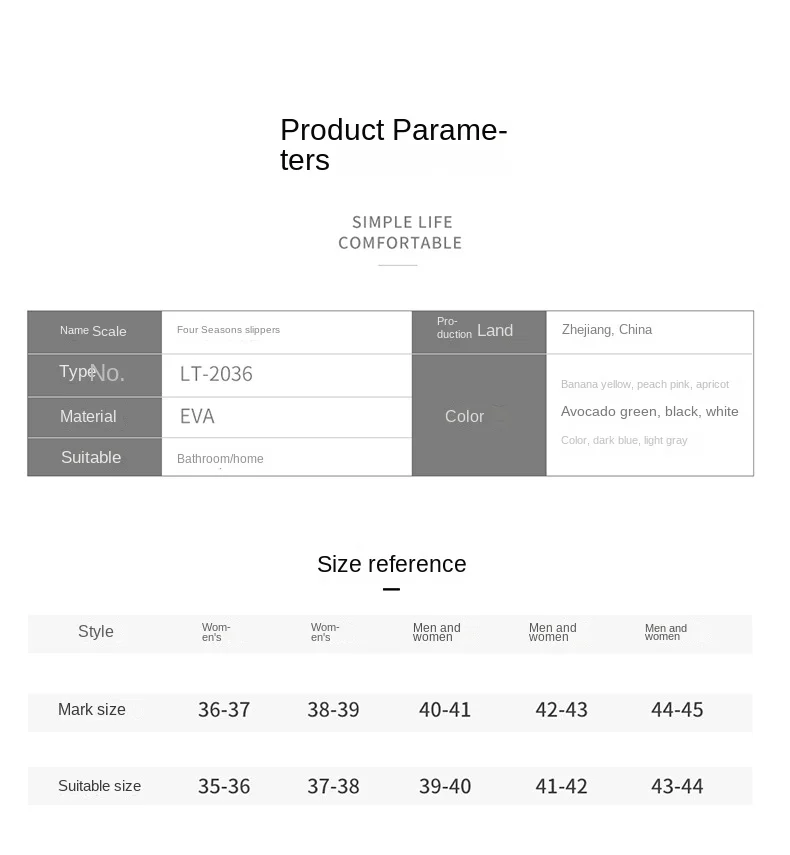Click the Banana yellow, peach pink text
Viewport: 790px width, 855px height.
645,385
